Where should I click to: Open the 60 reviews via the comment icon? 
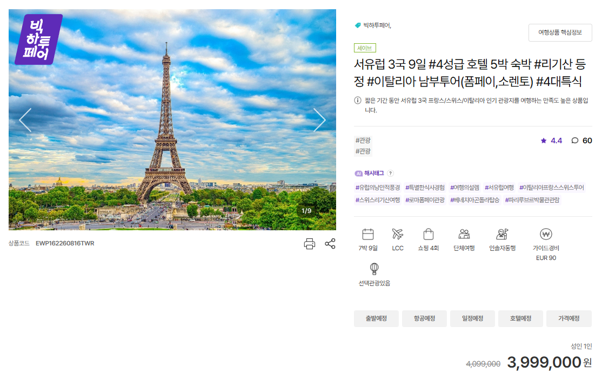(x=582, y=140)
